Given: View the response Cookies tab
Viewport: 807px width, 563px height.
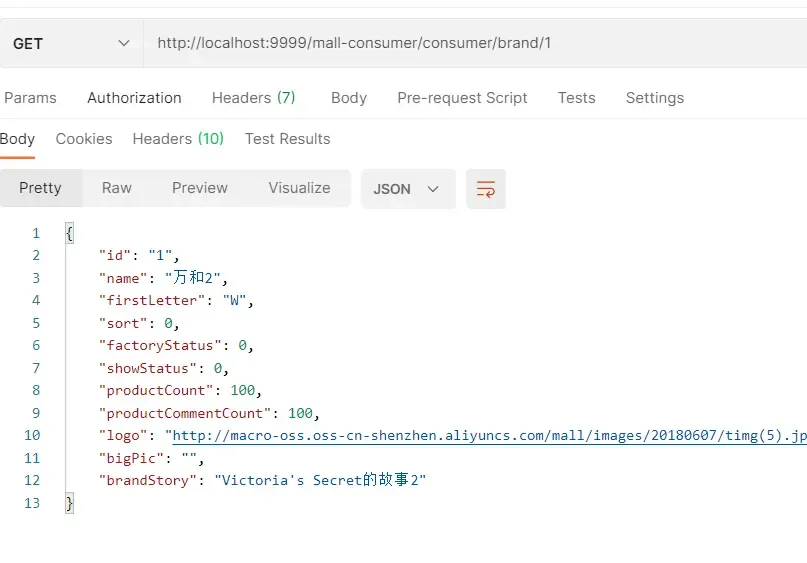Looking at the screenshot, I should pos(84,139).
